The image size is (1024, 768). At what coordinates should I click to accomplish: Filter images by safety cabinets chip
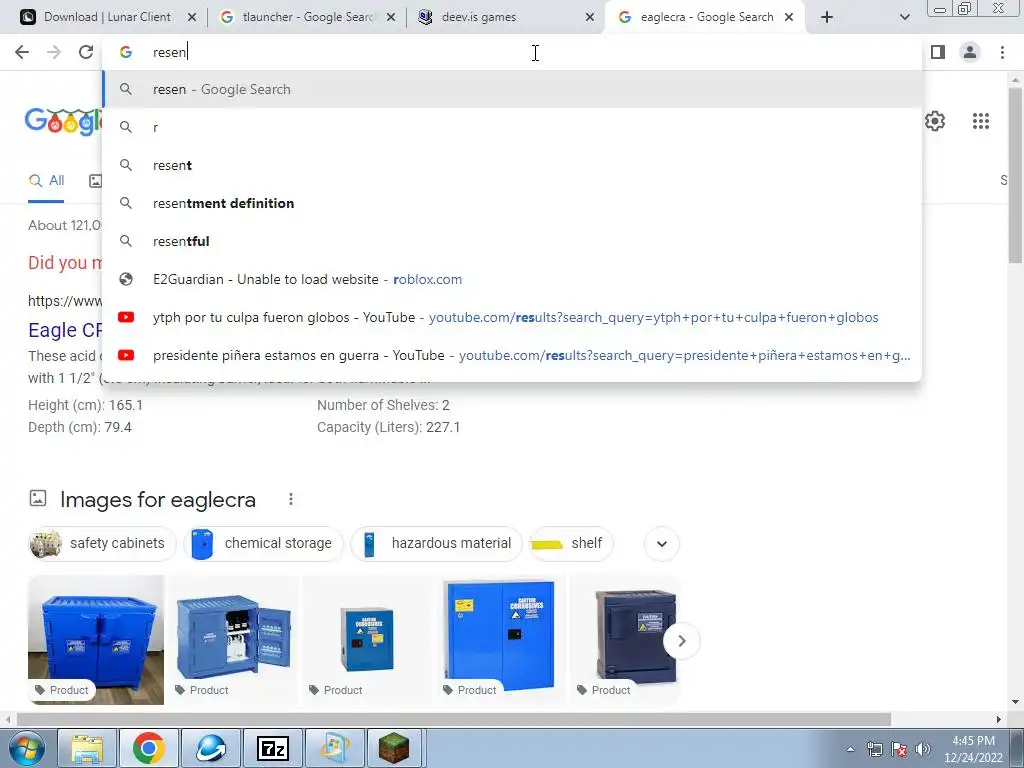click(102, 543)
